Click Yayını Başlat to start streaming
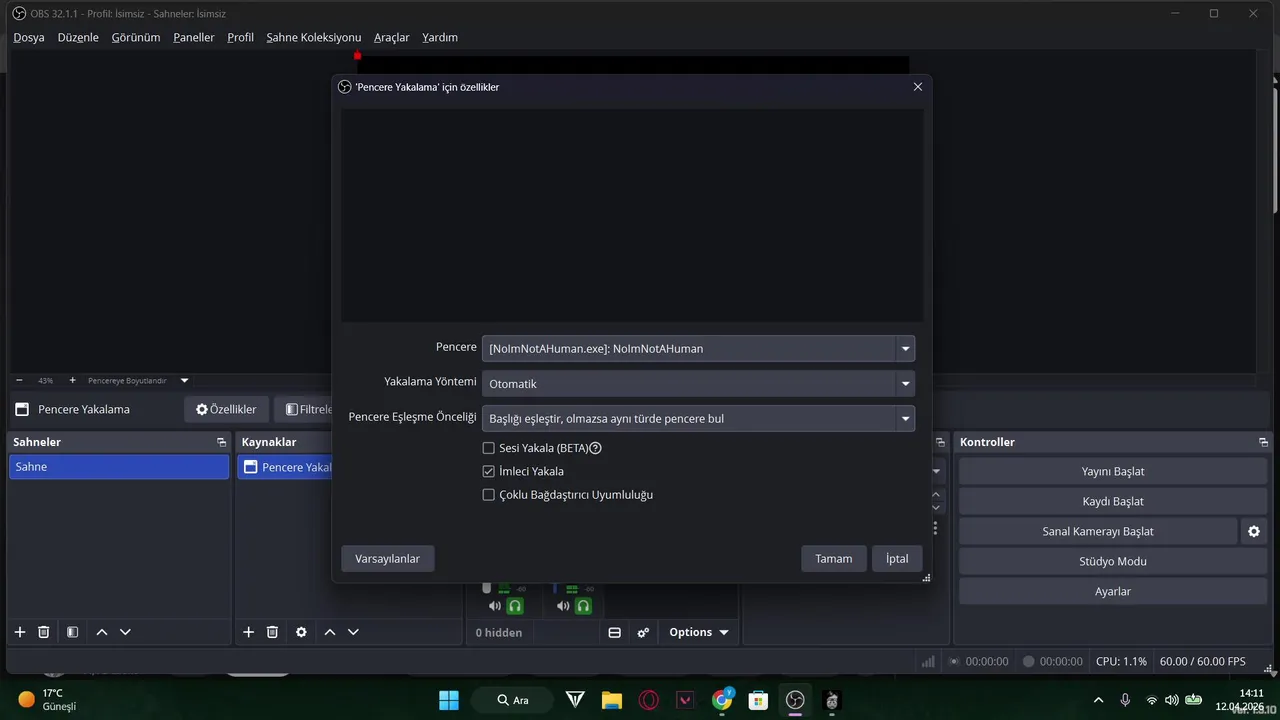Viewport: 1280px width, 720px height. click(1113, 471)
